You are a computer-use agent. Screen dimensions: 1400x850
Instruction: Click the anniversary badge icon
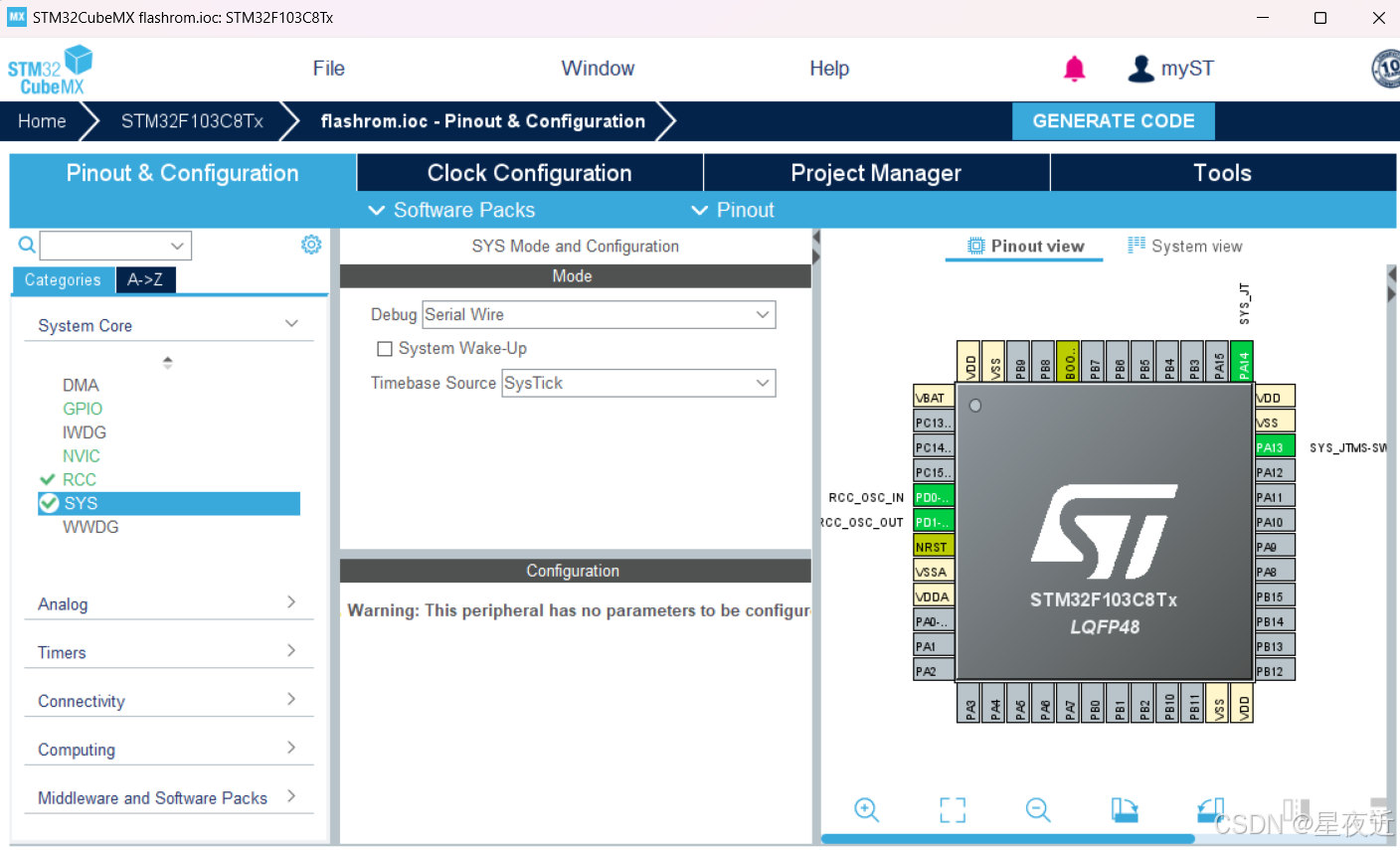pos(1386,69)
